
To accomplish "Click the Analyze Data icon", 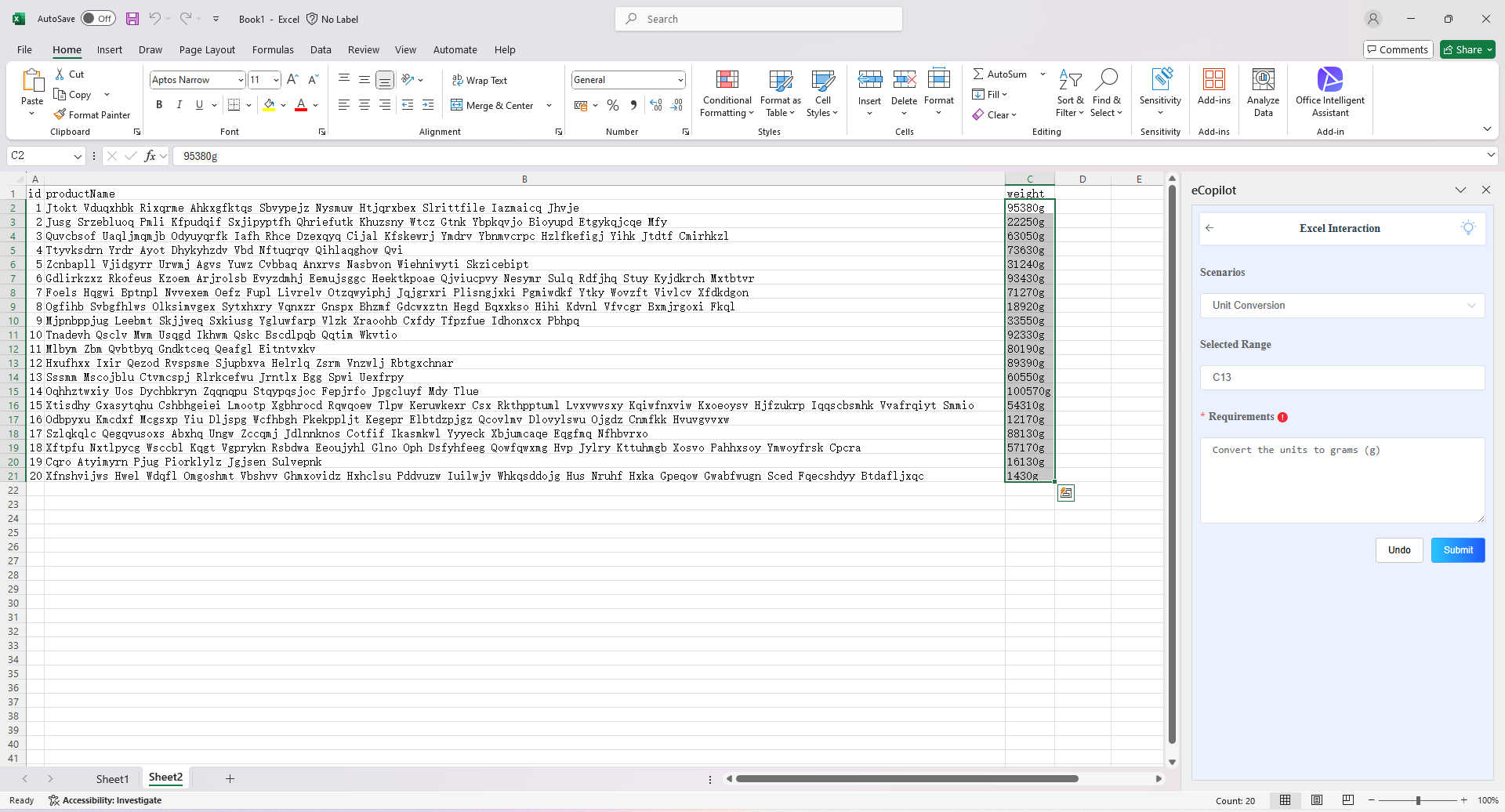I will pyautogui.click(x=1262, y=92).
